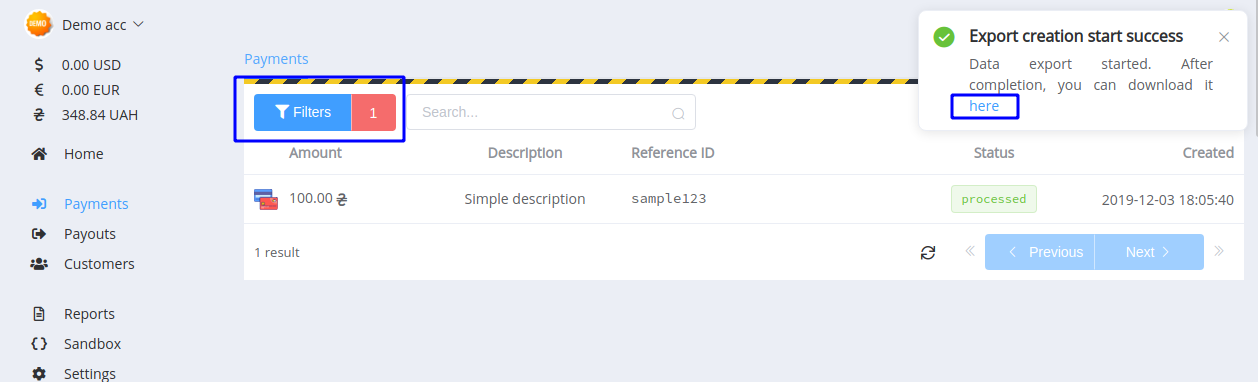
Task: Open Customers in sidebar
Action: click(99, 264)
